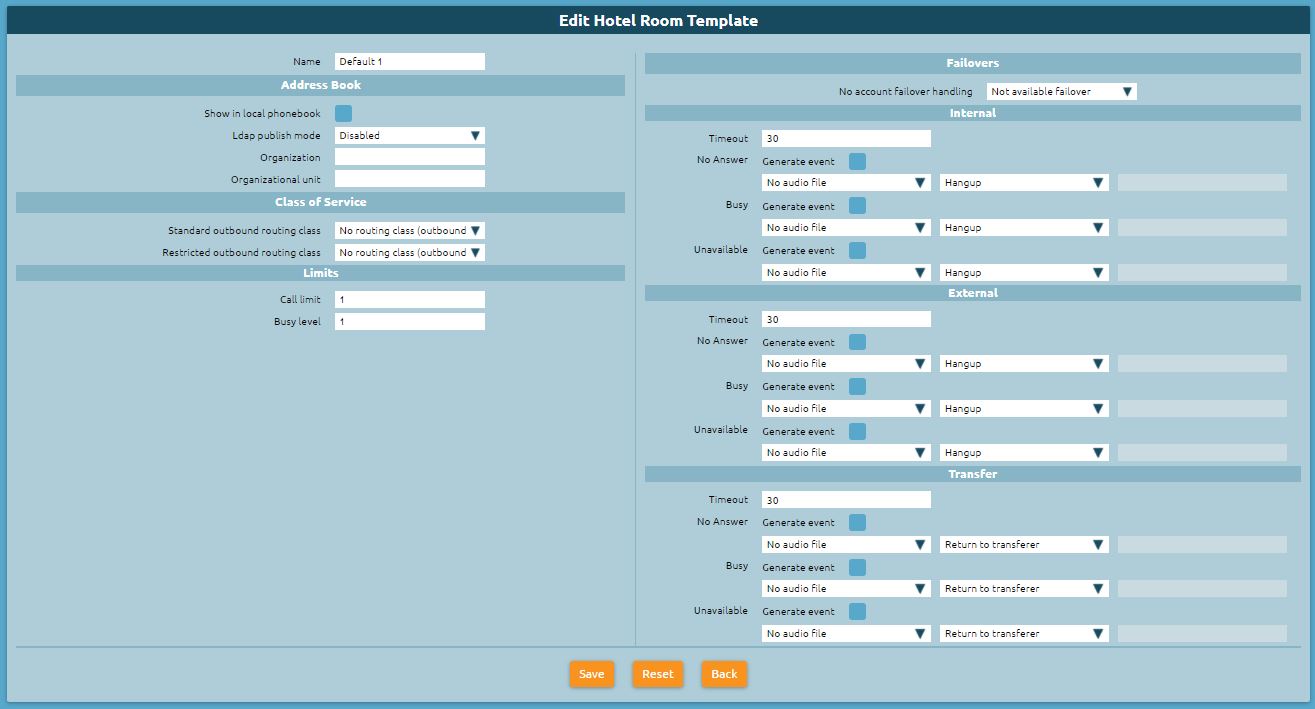Screen dimensions: 1315x709
Task: Open Transfer No Answer Return to transferer dropdown
Action: click(1024, 544)
